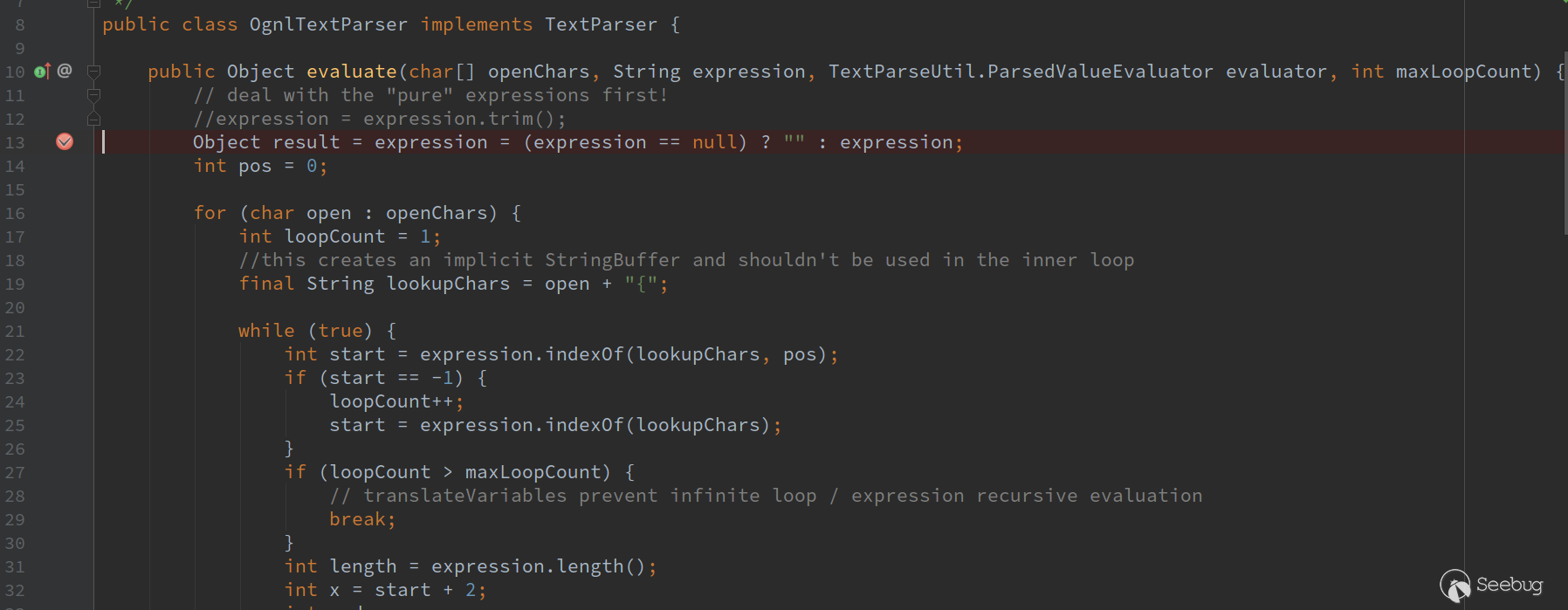This screenshot has width=1568, height=610.
Task: Click the fold end marker on line 12
Action: 93,119
